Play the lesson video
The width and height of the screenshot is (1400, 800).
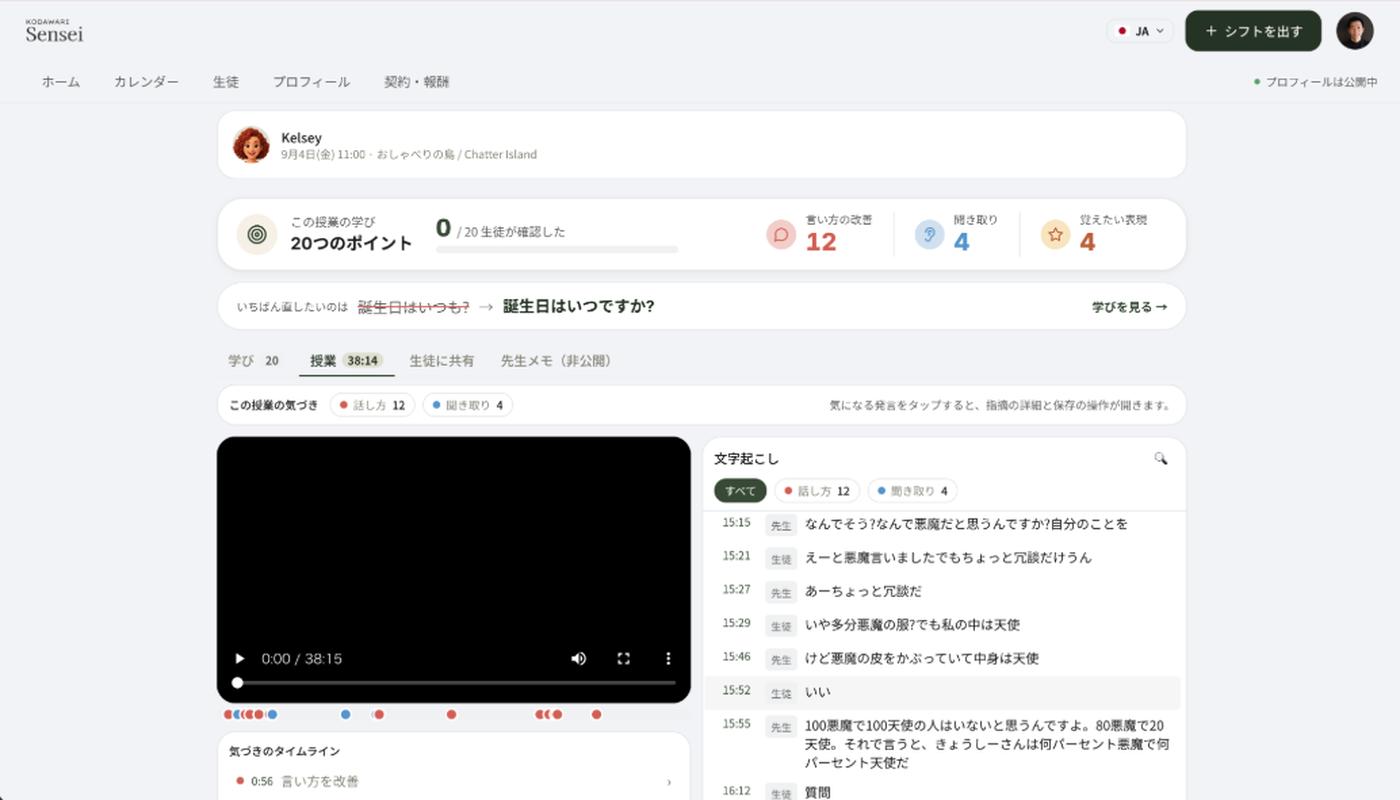click(239, 658)
